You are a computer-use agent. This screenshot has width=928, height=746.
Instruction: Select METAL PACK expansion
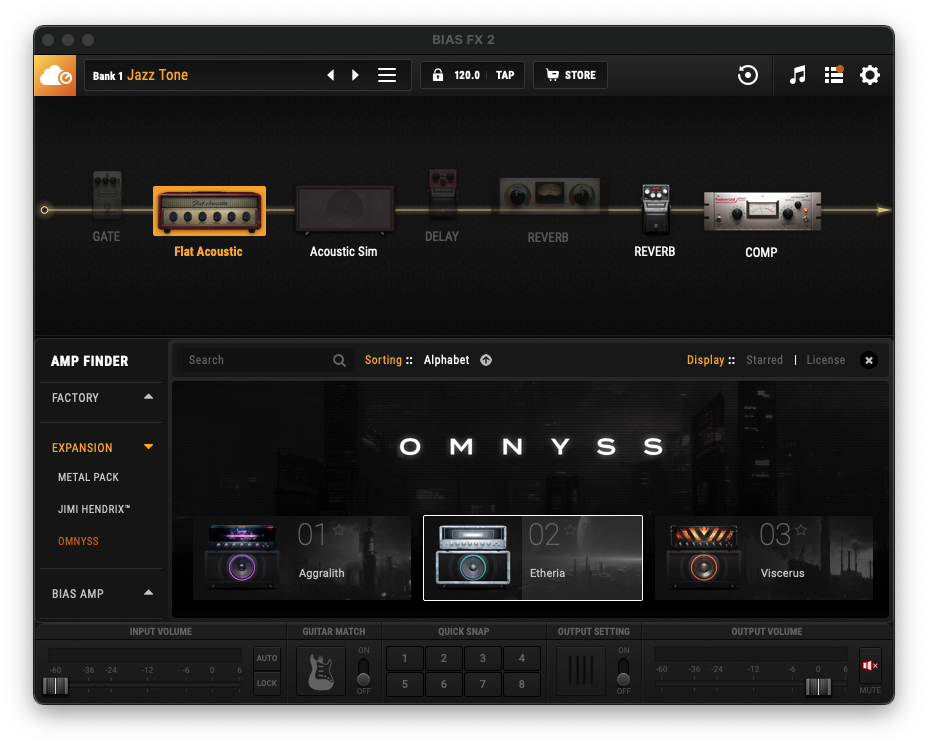coord(88,477)
